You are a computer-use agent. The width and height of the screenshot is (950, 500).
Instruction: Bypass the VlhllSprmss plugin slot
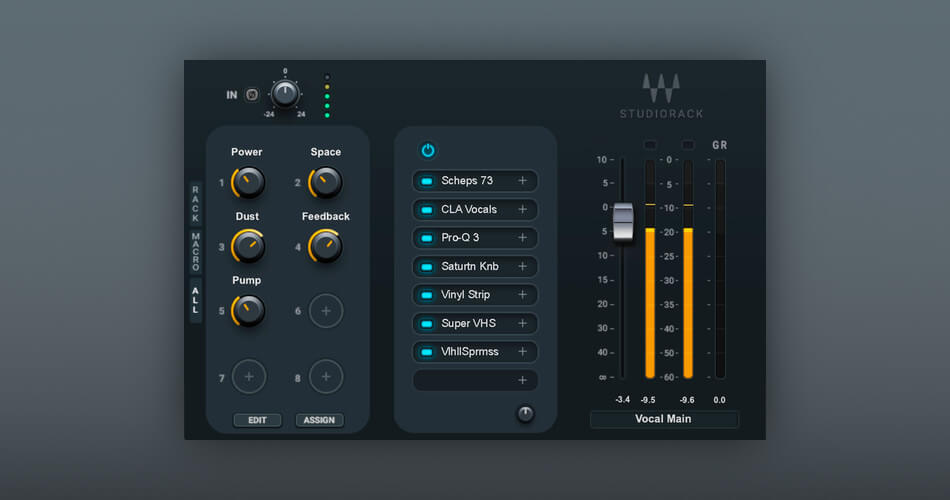tap(427, 352)
